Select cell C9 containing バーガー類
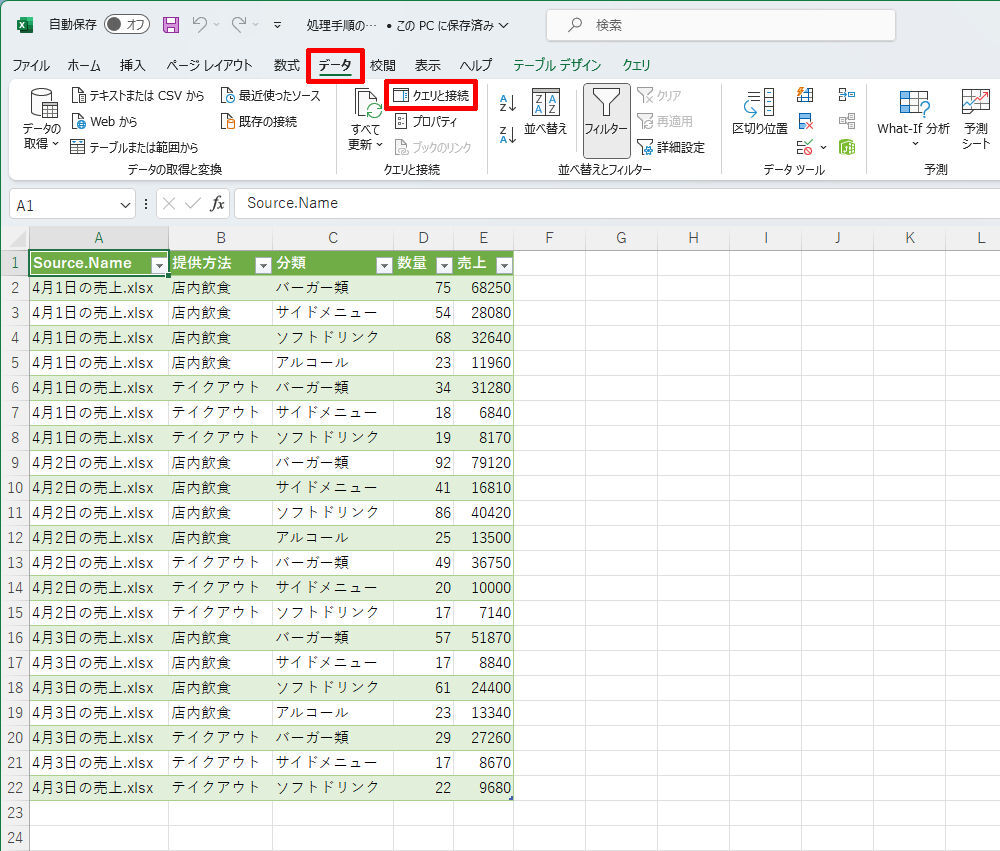 tap(332, 462)
